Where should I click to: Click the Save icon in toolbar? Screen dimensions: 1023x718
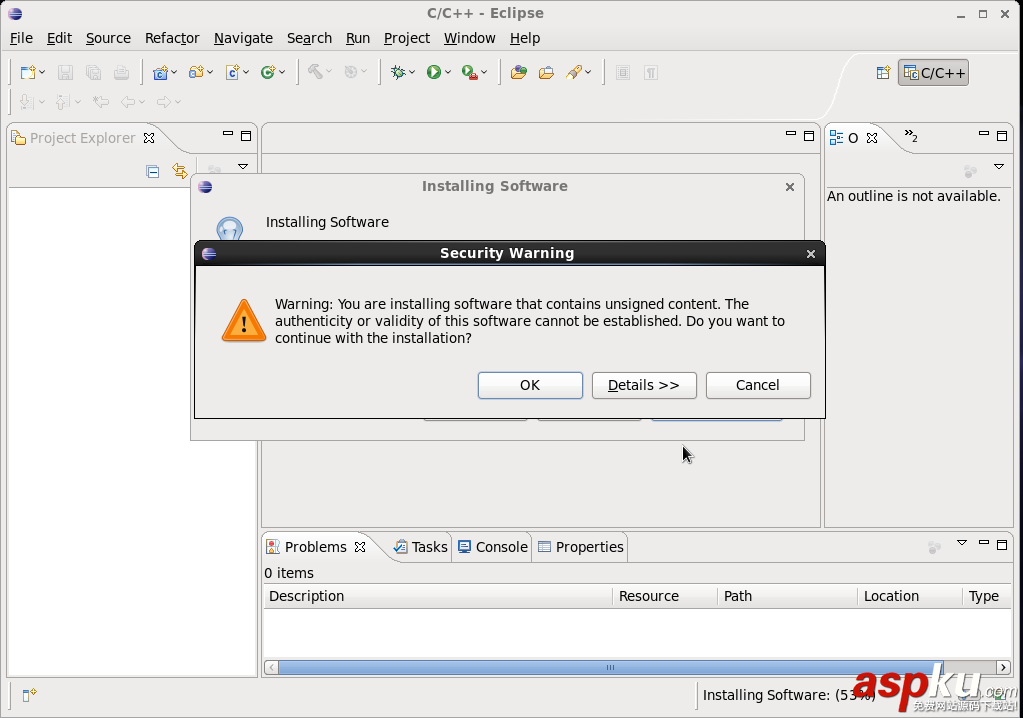point(65,72)
